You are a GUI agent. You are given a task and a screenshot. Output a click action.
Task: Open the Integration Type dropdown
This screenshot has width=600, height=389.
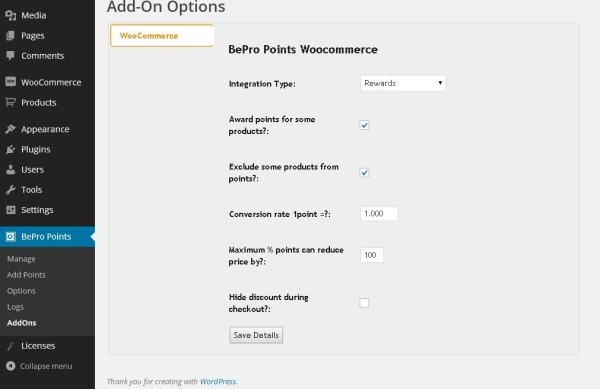[403, 83]
